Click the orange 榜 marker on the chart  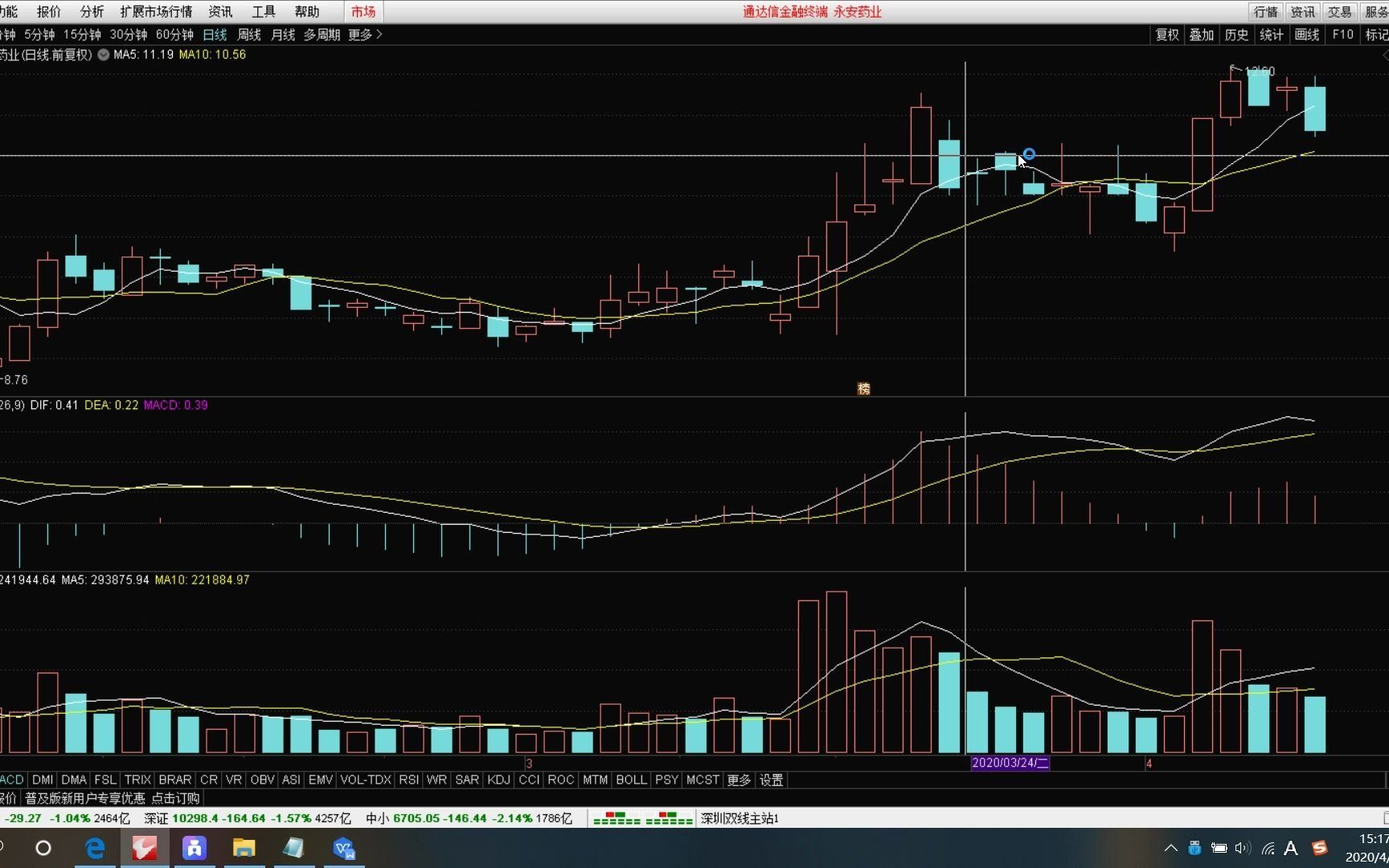pyautogui.click(x=864, y=389)
